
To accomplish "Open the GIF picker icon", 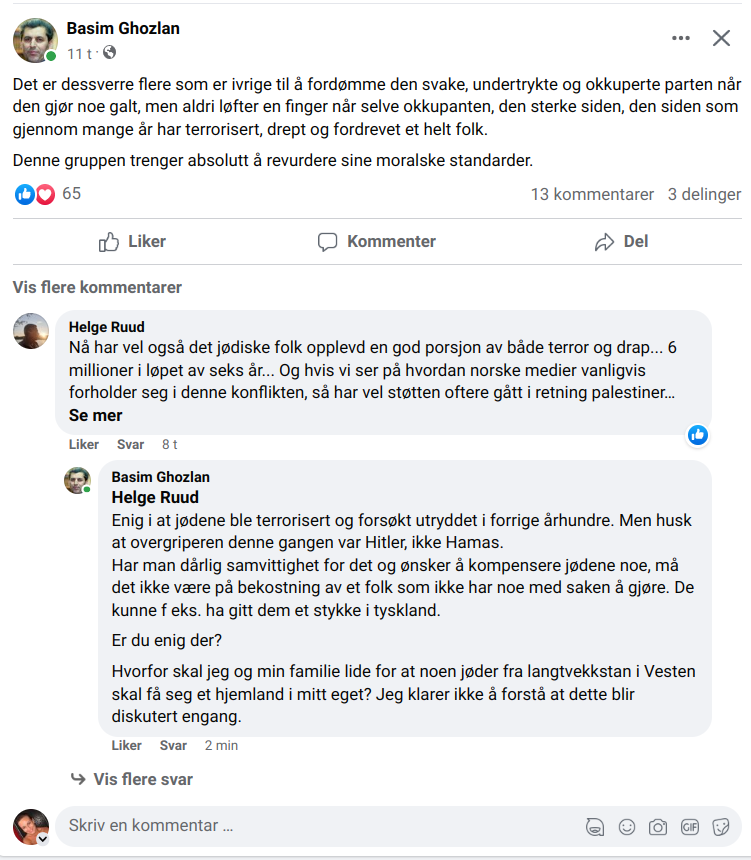I will (690, 827).
